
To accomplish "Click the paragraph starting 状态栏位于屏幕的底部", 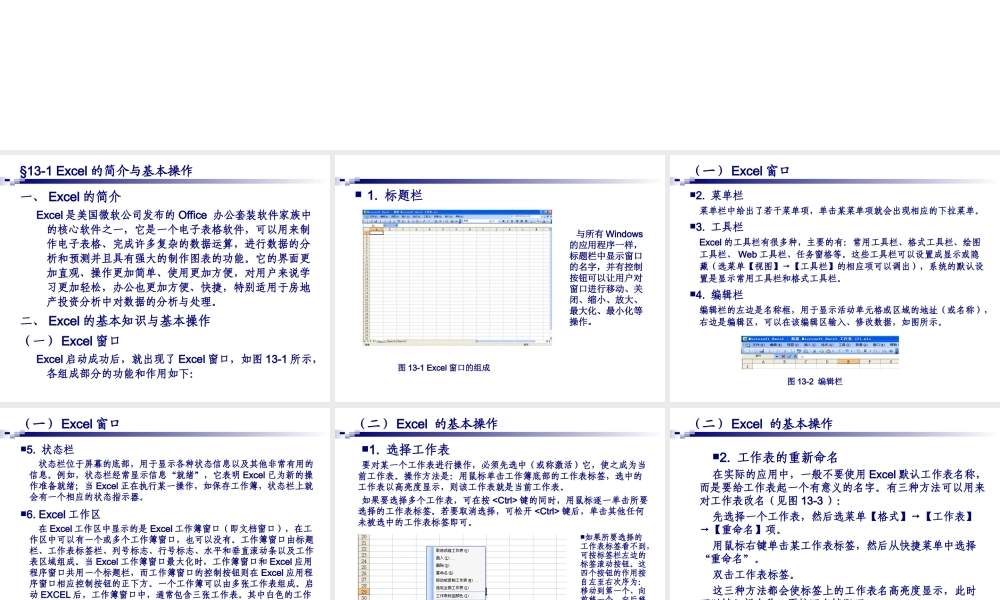I will pyautogui.click(x=171, y=480).
